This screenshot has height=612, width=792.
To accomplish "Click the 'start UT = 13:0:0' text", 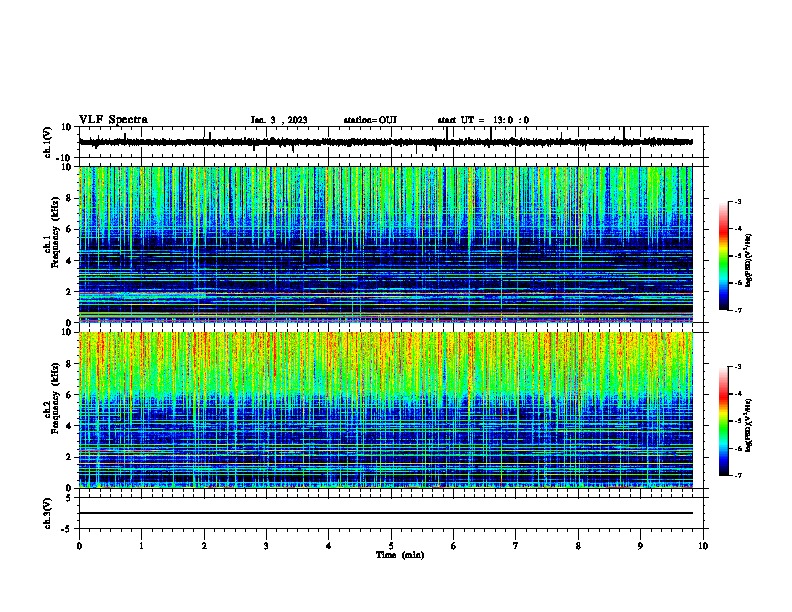I will pyautogui.click(x=483, y=120).
